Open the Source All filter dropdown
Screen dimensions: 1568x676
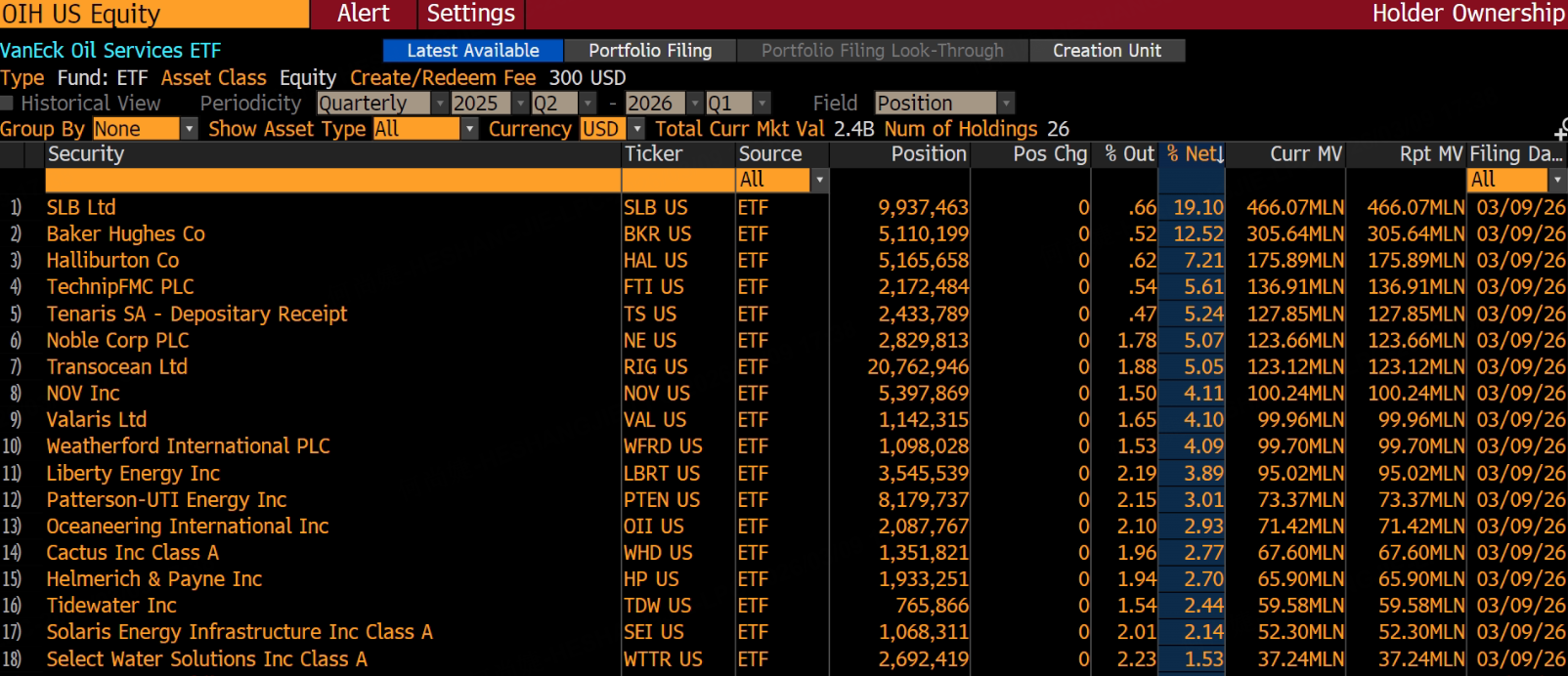point(819,180)
